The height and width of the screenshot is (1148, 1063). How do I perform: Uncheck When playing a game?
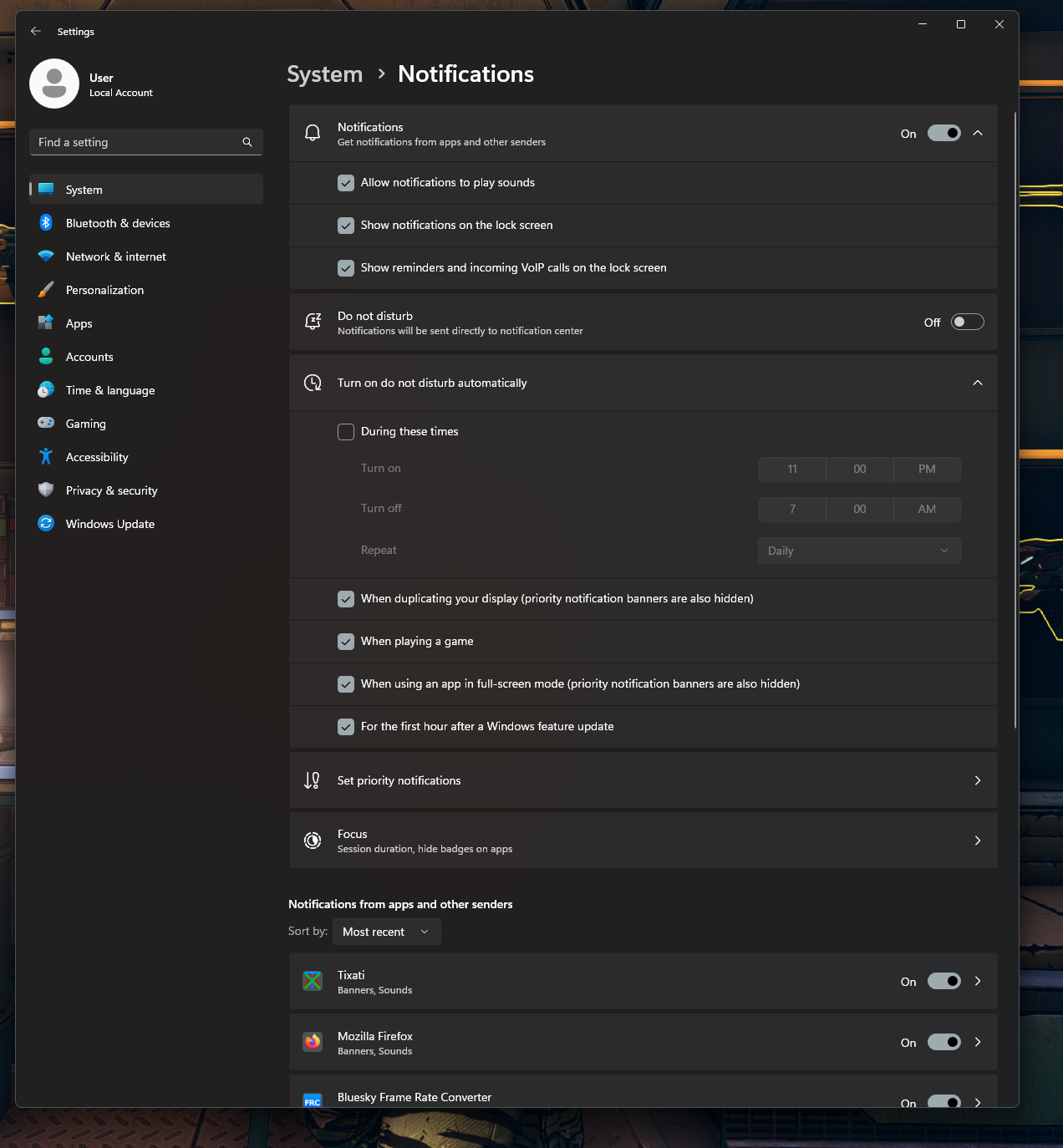(346, 642)
